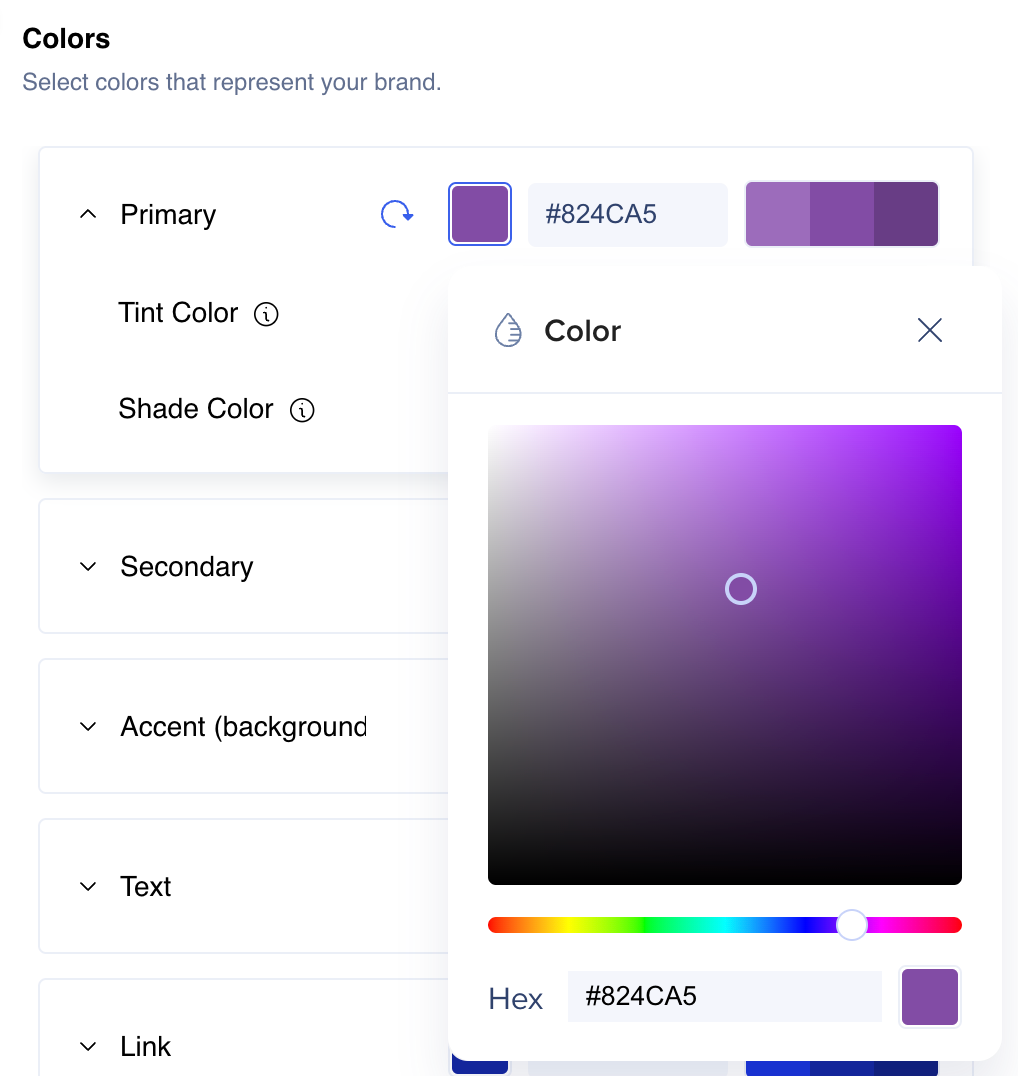Screen dimensions: 1018x1076
Task: Click the Primary hex input field
Action: coord(627,214)
